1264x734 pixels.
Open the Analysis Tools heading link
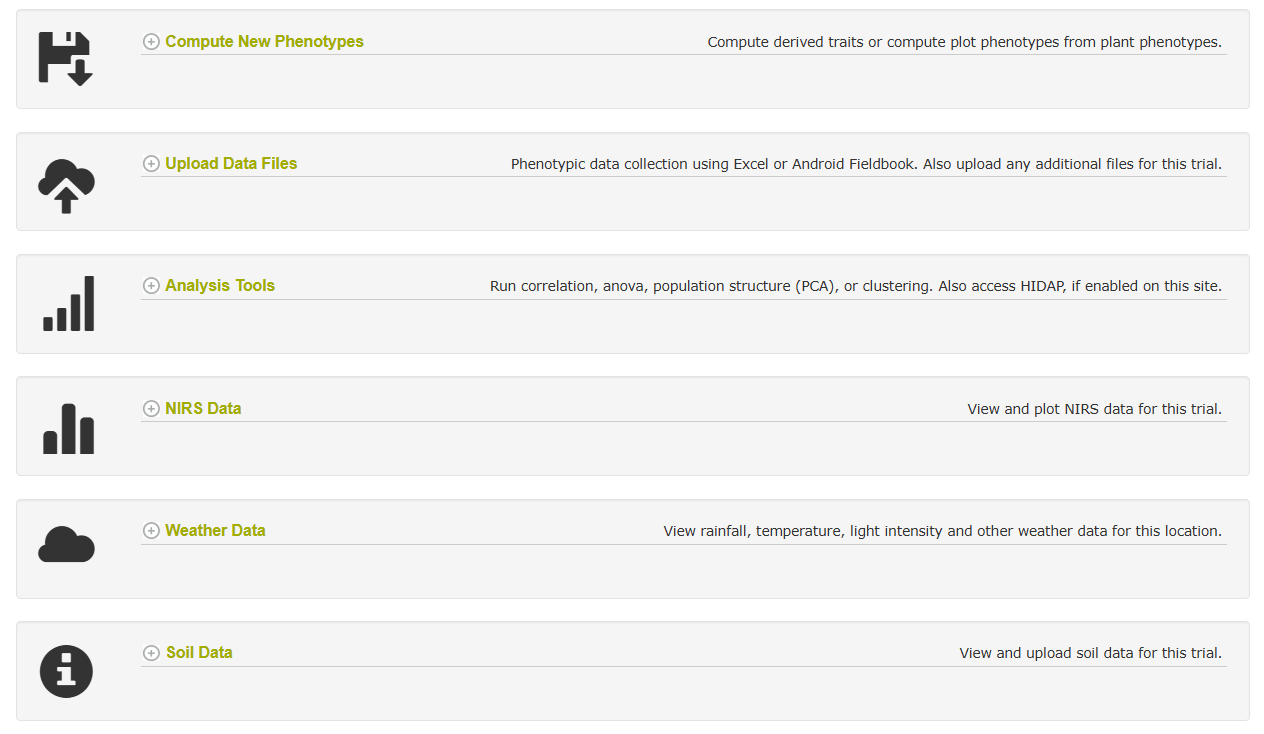(x=220, y=286)
